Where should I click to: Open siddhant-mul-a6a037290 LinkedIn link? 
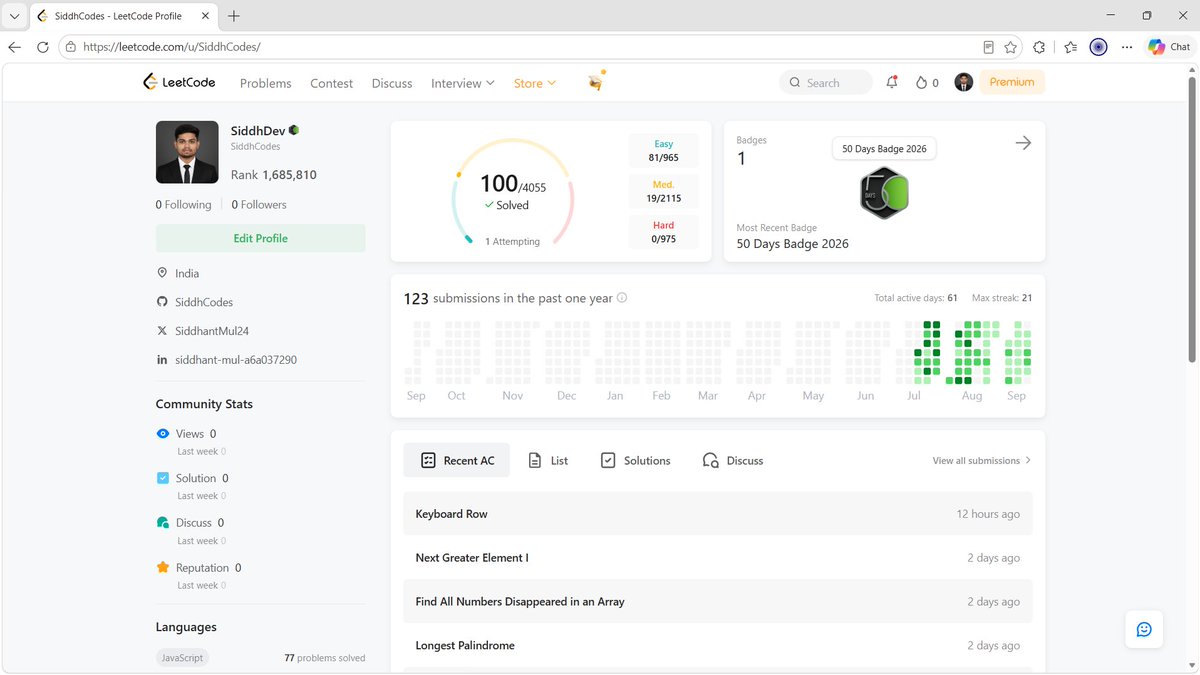click(236, 360)
